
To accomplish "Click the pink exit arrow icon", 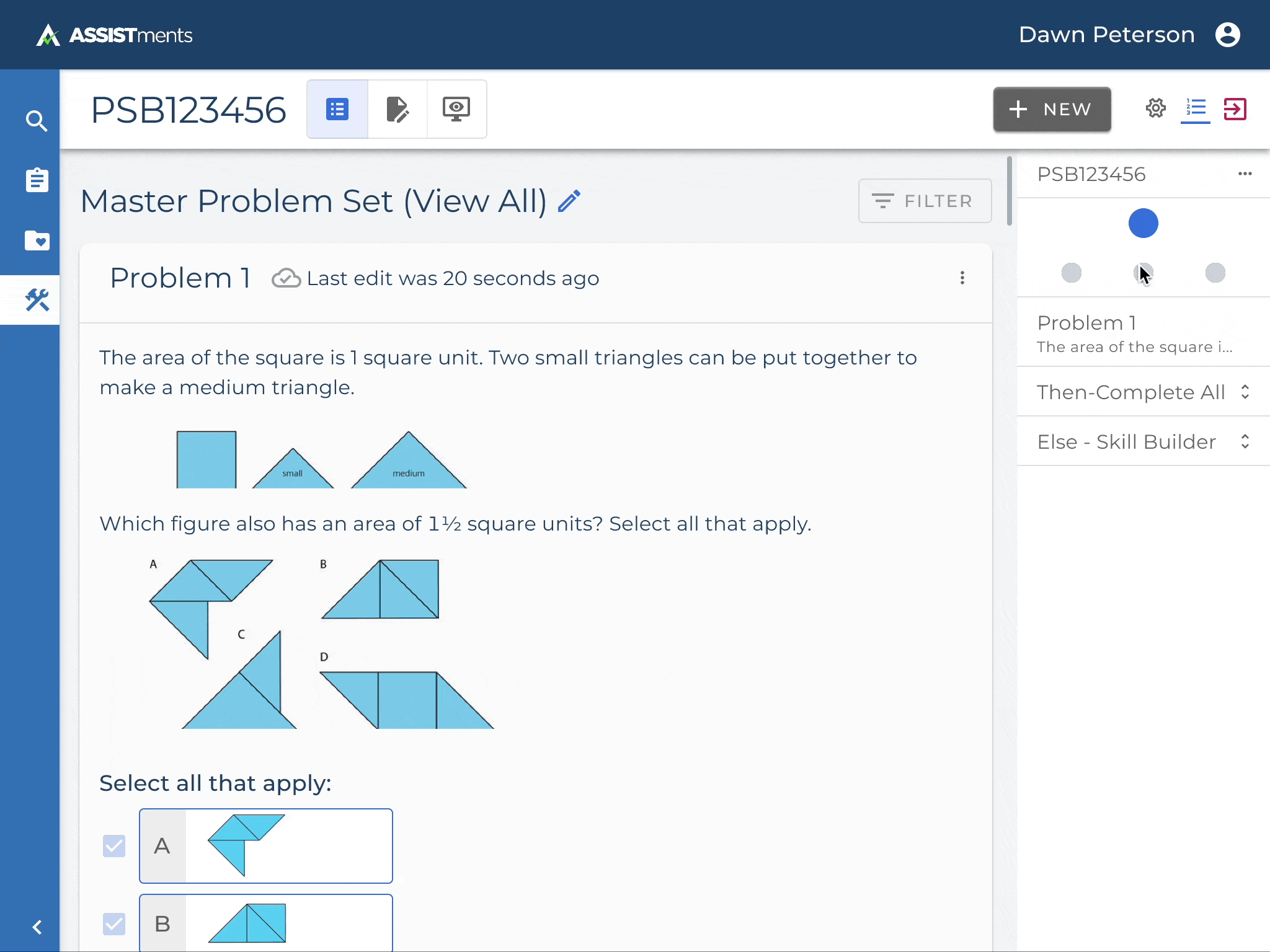I will click(1235, 109).
